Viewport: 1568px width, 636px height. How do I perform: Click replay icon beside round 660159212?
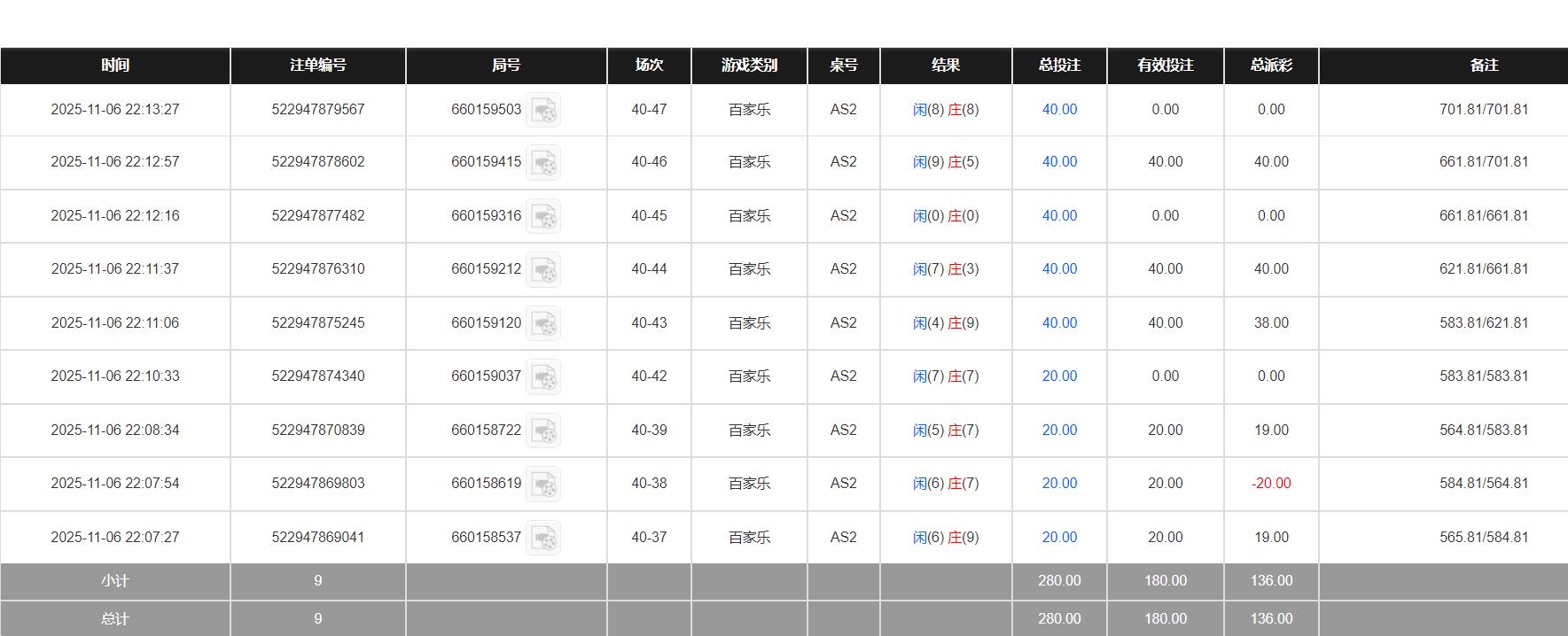(543, 270)
